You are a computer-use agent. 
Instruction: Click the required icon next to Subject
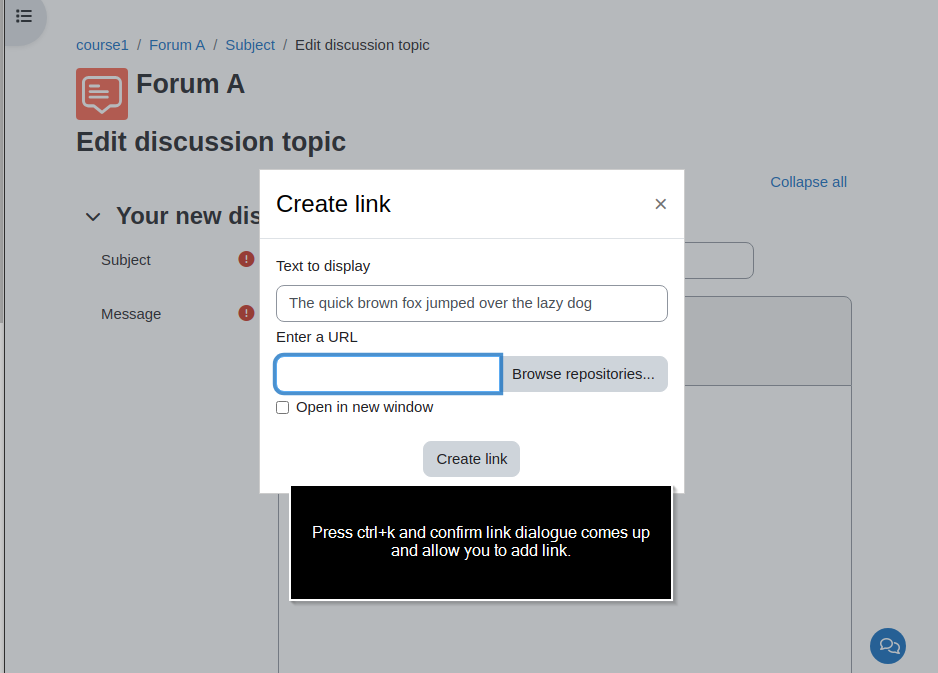pos(246,259)
